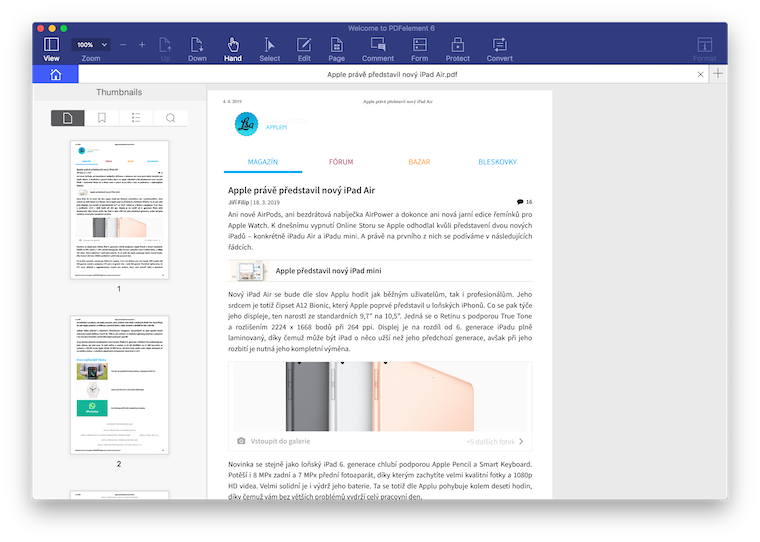
Task: Add a new document tab
Action: pos(718,74)
